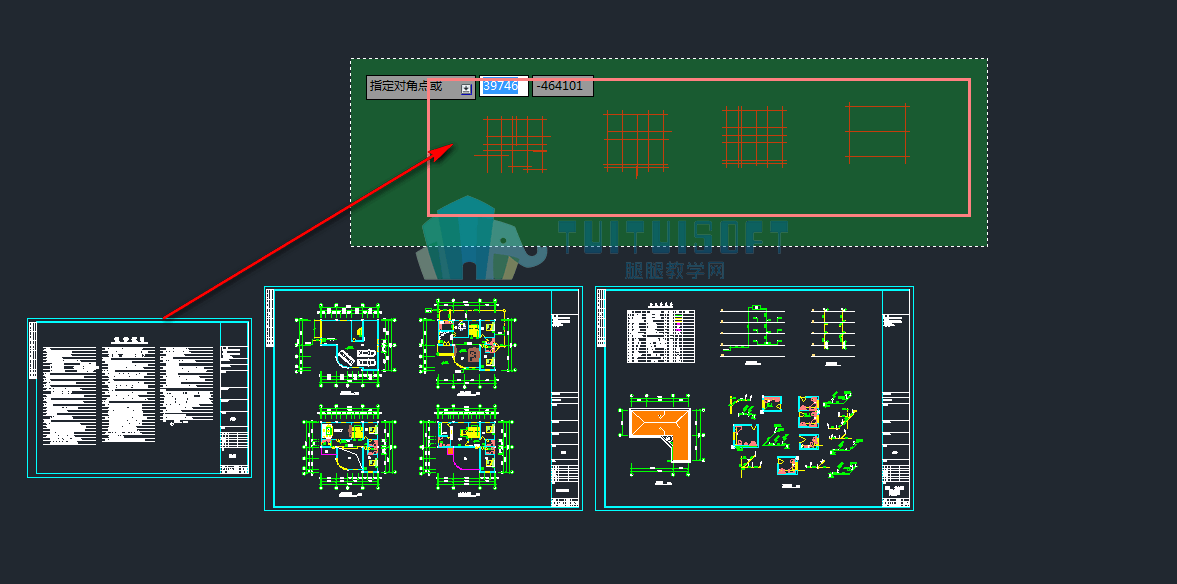Pick the top-right floor plan drawing
This screenshot has height=584, width=1177.
tap(468, 345)
